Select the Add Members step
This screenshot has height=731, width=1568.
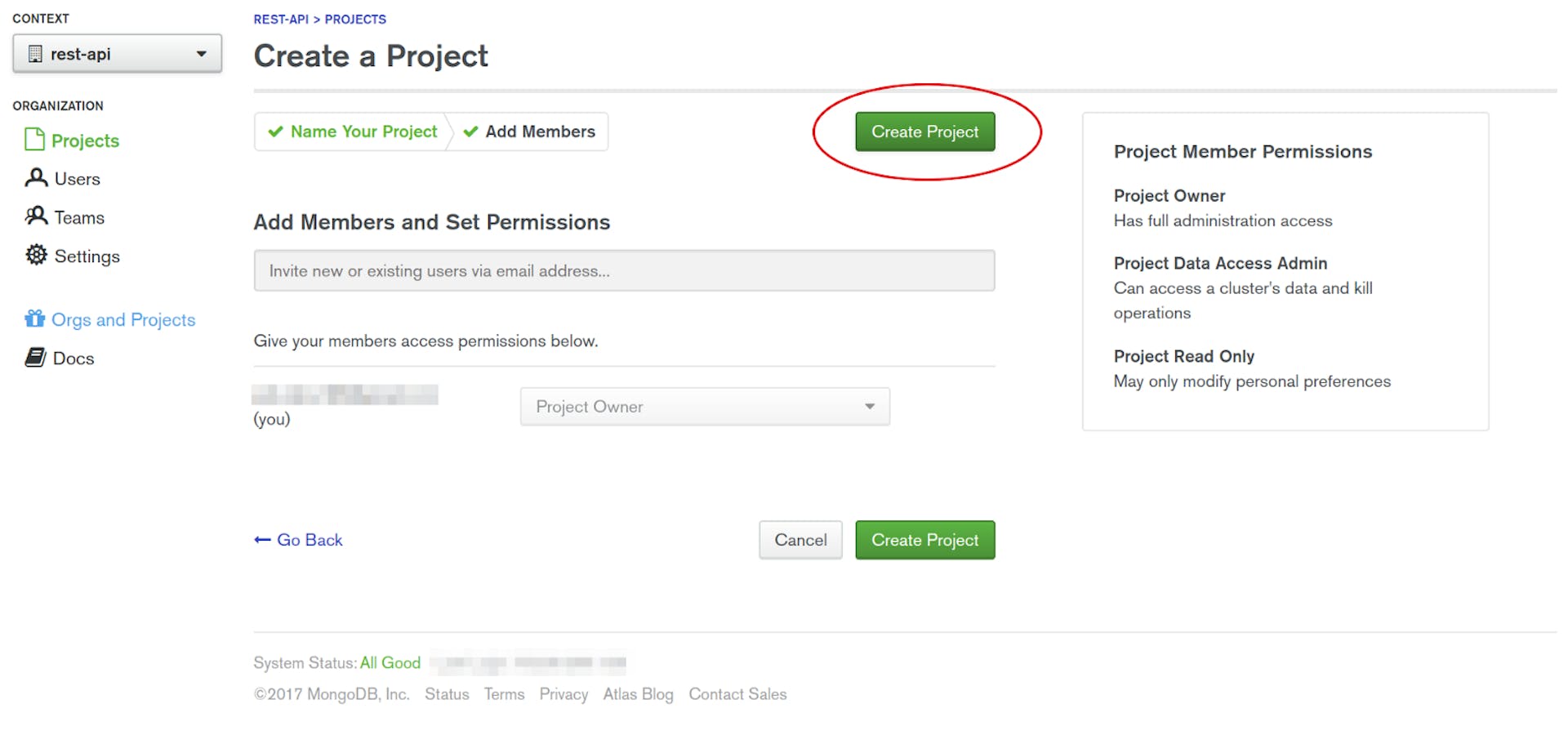[x=540, y=131]
